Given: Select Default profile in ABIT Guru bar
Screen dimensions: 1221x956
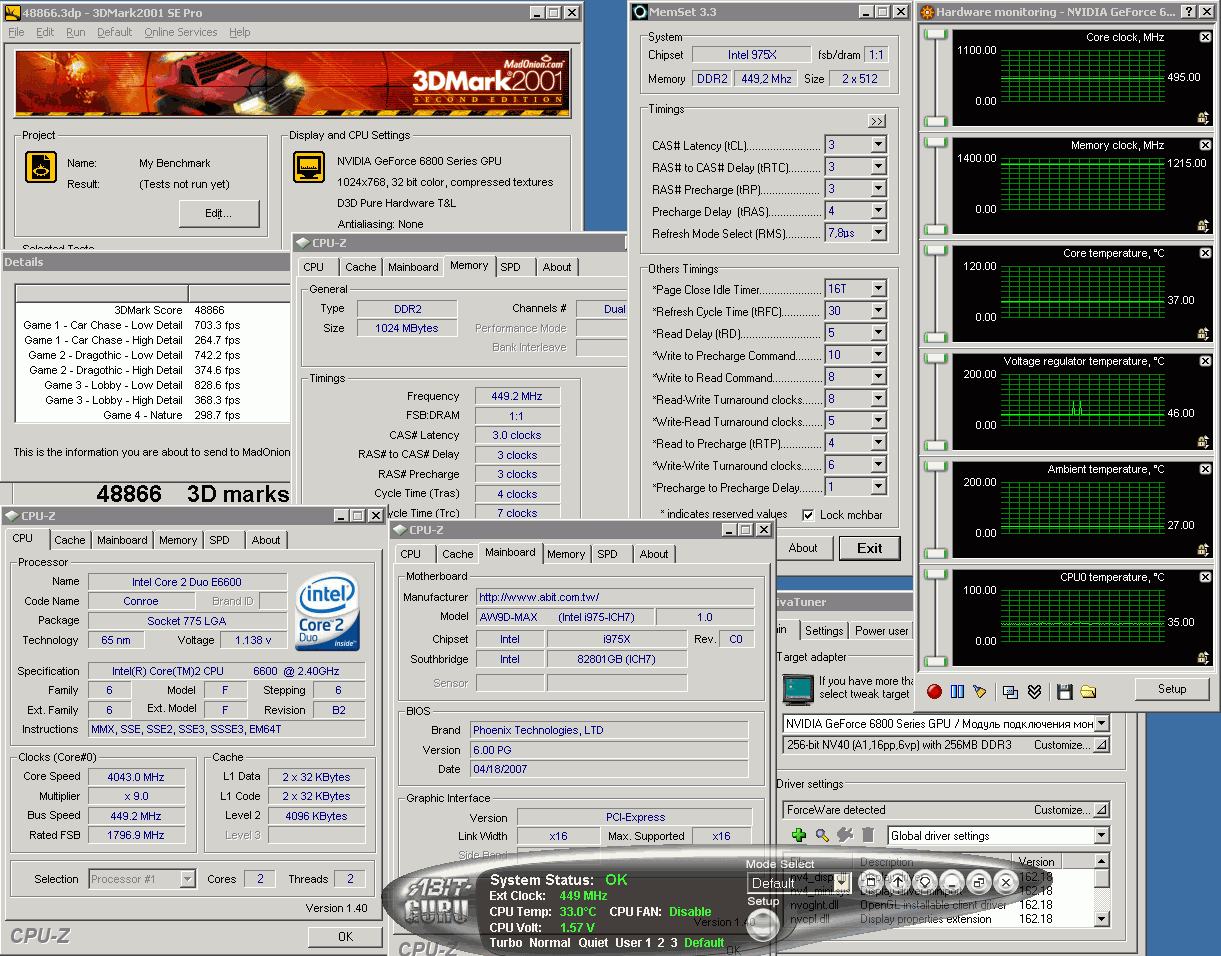Looking at the screenshot, I should 704,942.
